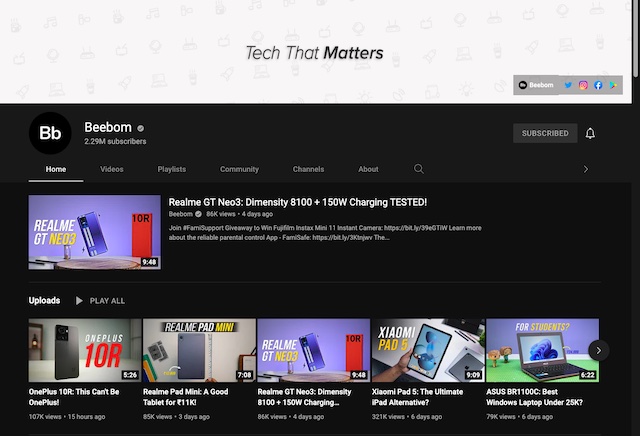Click the Beebom channel name heading
Viewport: 640px width, 436px height.
coord(108,127)
